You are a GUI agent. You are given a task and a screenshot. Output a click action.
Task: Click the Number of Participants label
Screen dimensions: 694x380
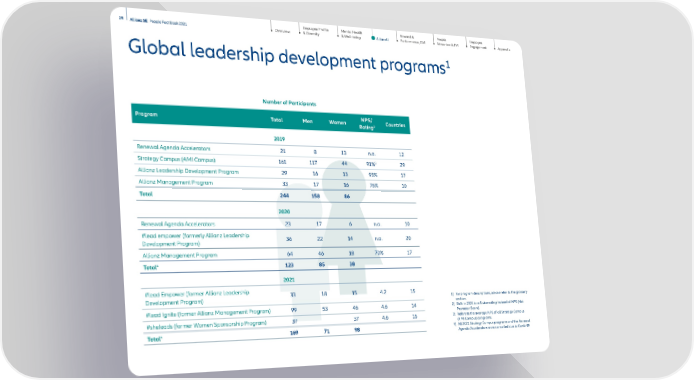[x=289, y=103]
